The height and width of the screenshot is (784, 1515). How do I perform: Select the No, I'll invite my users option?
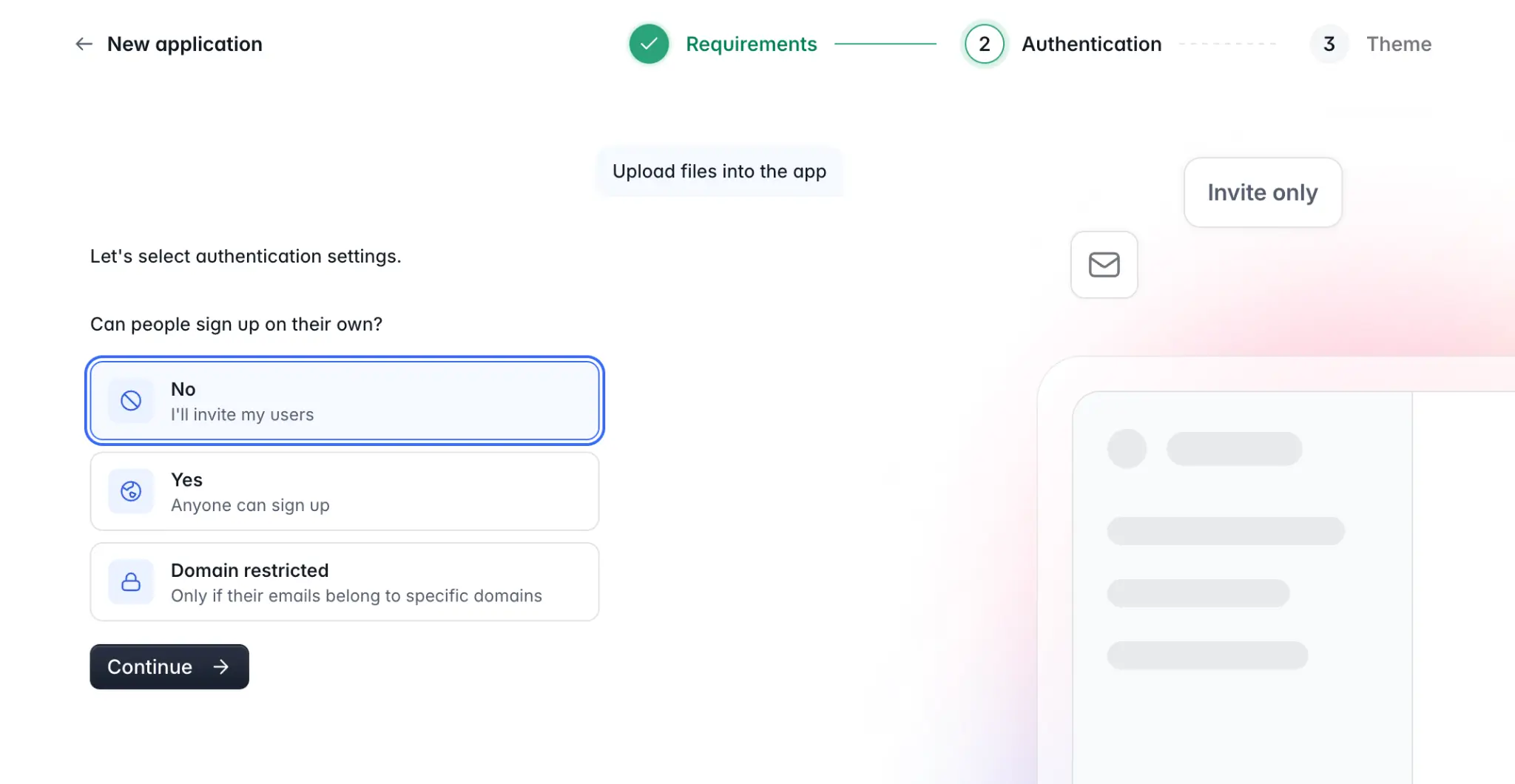coord(344,400)
